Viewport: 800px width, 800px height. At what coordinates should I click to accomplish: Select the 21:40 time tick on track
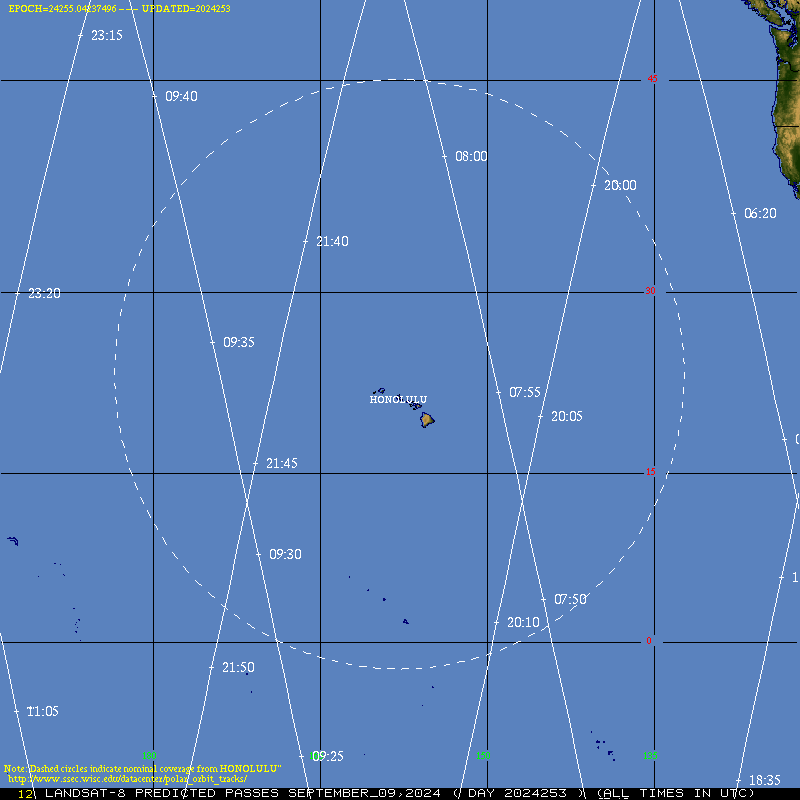(x=331, y=242)
